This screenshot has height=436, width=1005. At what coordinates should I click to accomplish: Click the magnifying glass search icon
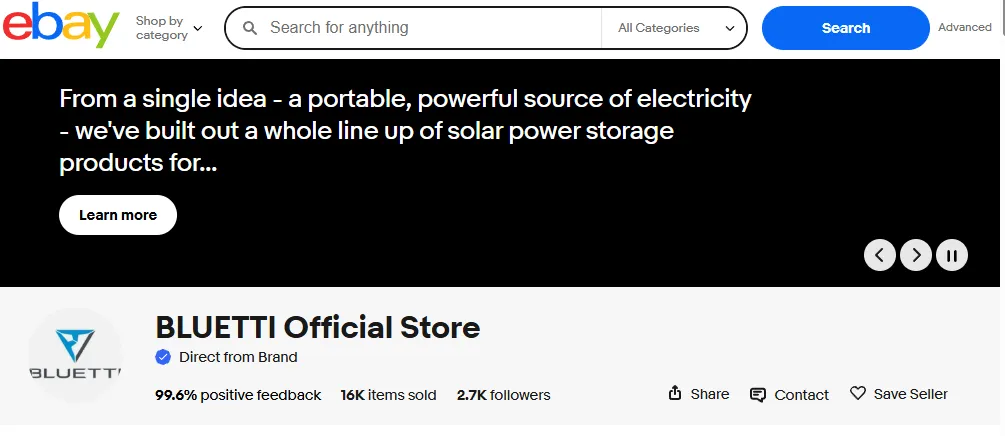(250, 28)
